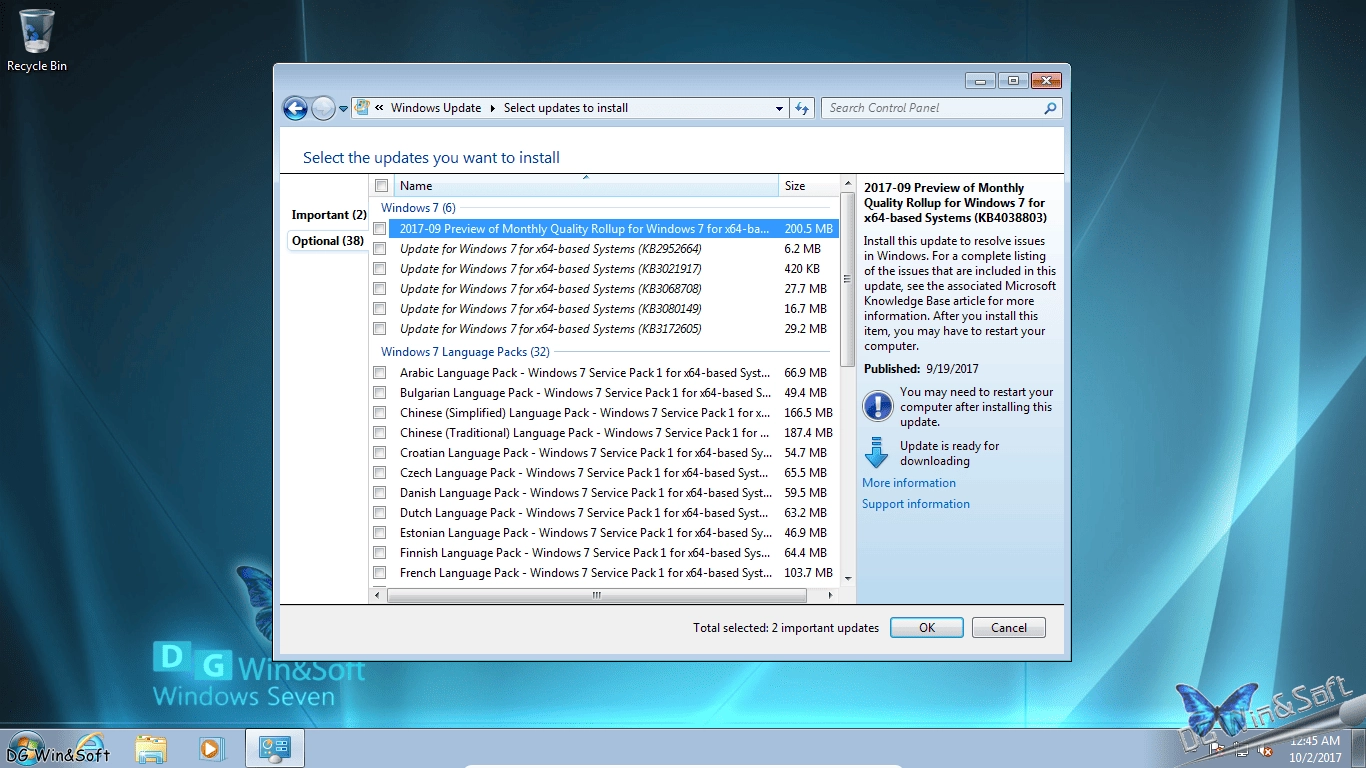Check Croatian Language Pack
Viewport: 1366px width, 768px height.
click(380, 453)
